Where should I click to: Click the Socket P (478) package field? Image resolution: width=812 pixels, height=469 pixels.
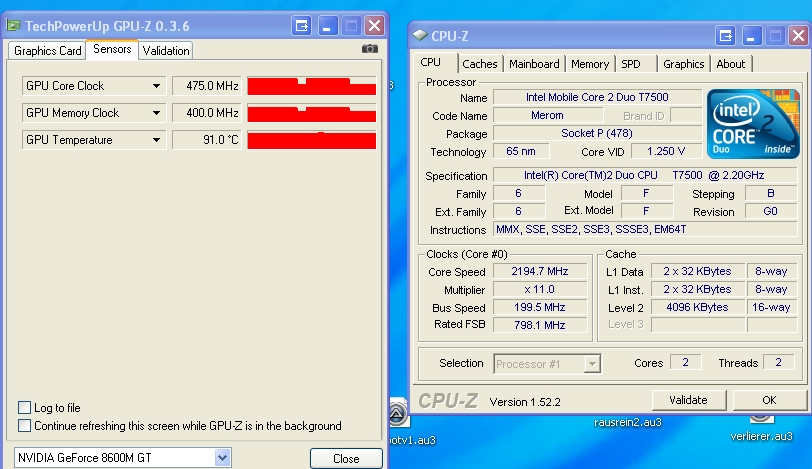click(x=597, y=133)
